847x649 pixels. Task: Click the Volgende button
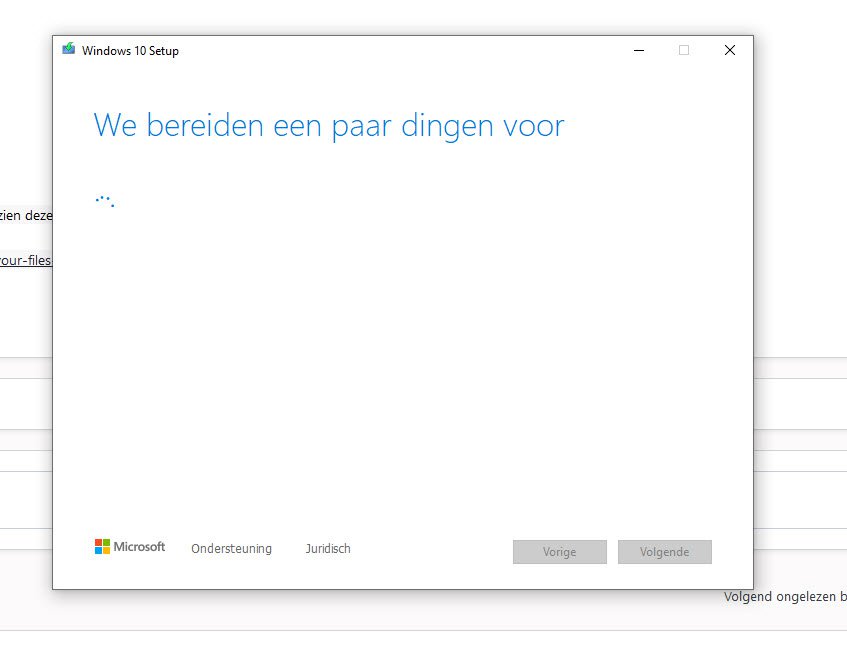tap(664, 552)
